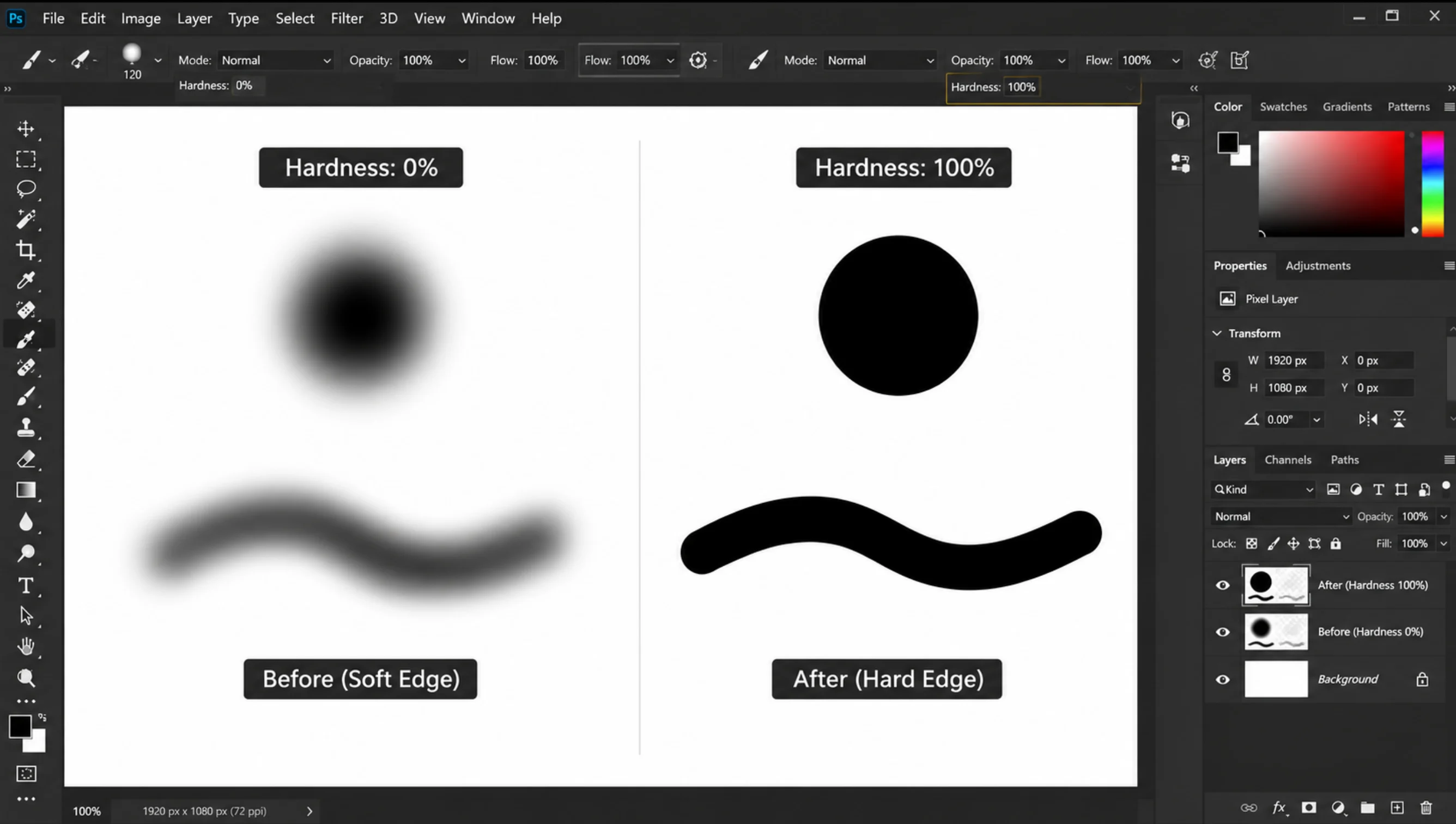Open the File menu
Image resolution: width=1456 pixels, height=824 pixels.
click(53, 18)
